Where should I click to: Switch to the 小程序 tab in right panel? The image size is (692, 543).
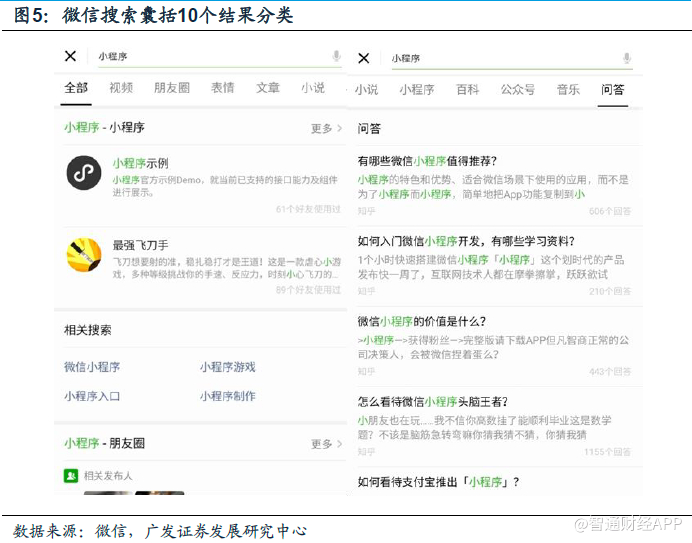(417, 90)
